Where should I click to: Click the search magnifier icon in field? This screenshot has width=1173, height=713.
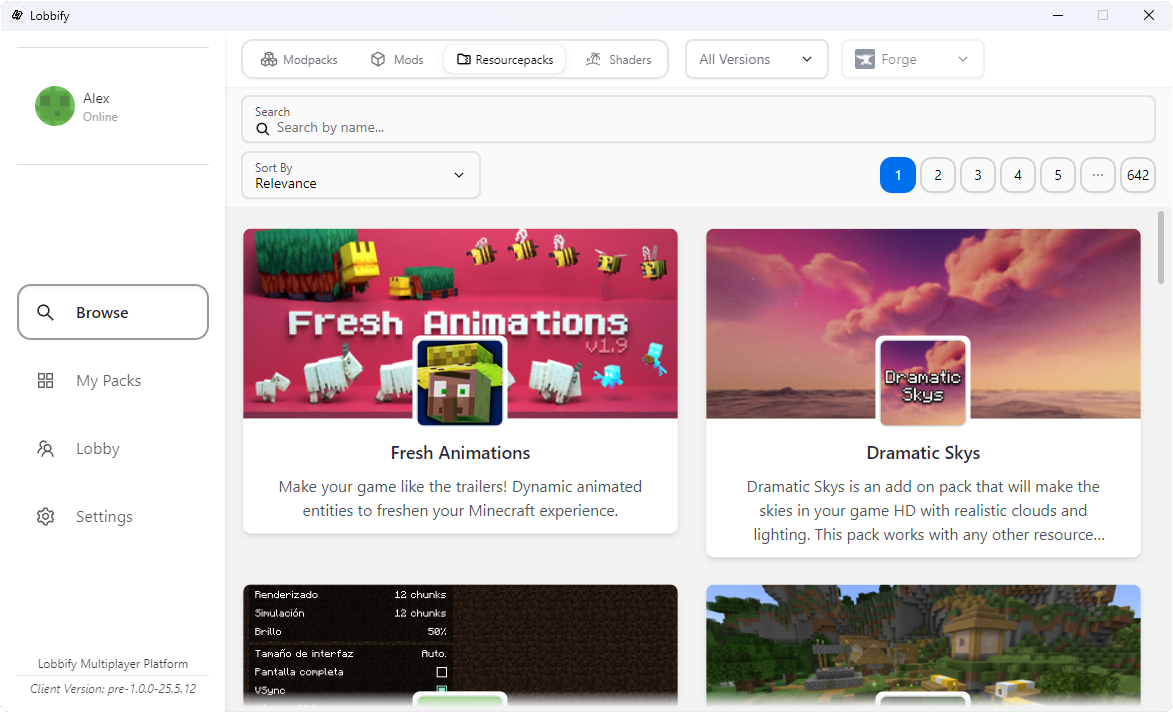pos(263,129)
